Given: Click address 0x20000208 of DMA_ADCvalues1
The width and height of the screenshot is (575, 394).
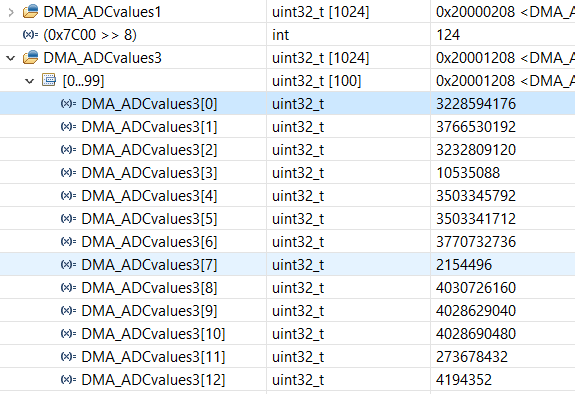Looking at the screenshot, I should pos(475,12).
